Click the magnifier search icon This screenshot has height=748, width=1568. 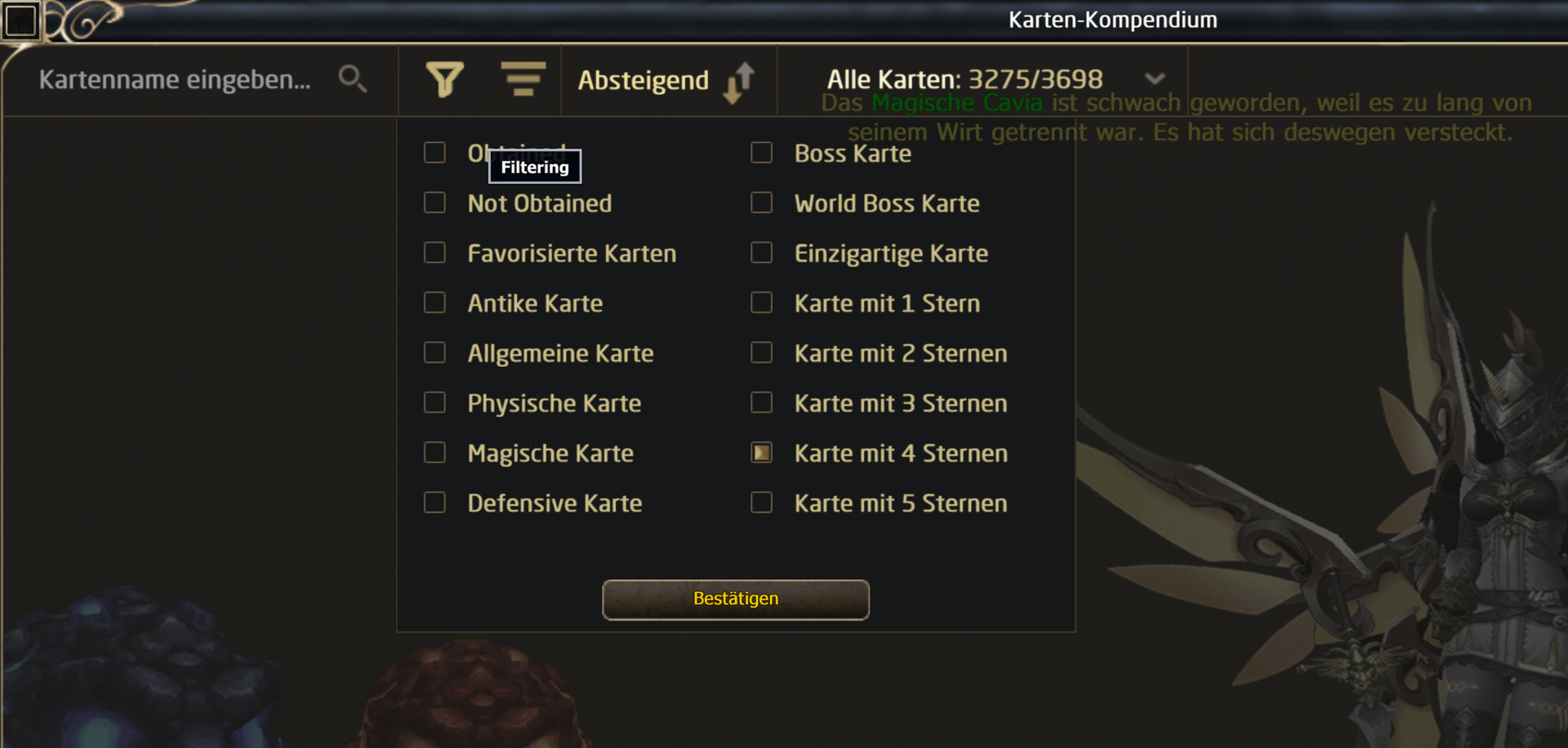point(353,79)
